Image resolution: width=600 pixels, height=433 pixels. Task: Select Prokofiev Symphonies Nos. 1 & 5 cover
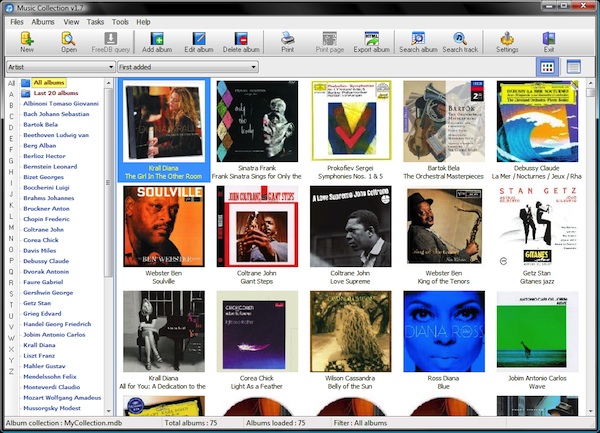click(351, 120)
